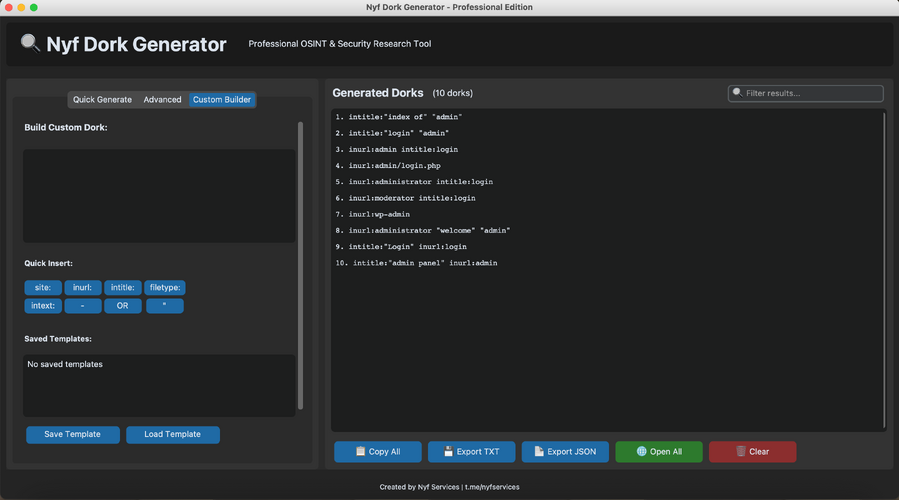Open the Advanced tab
This screenshot has height=500, width=899.
point(162,100)
